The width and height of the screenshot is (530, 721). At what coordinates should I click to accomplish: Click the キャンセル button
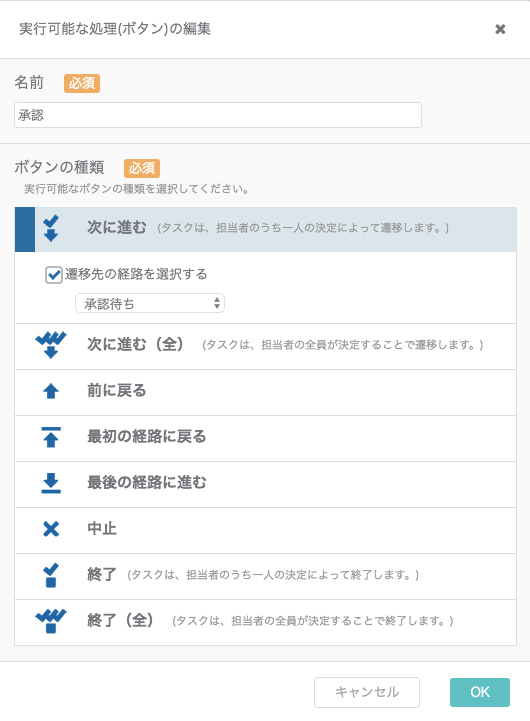pyautogui.click(x=367, y=692)
